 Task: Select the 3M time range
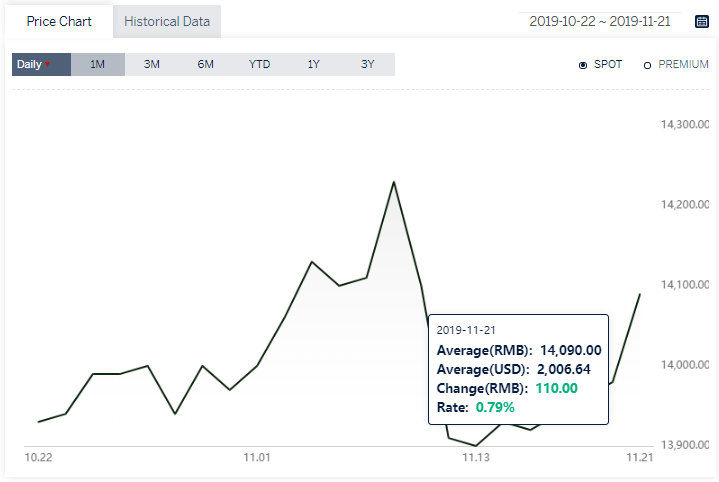[x=152, y=64]
